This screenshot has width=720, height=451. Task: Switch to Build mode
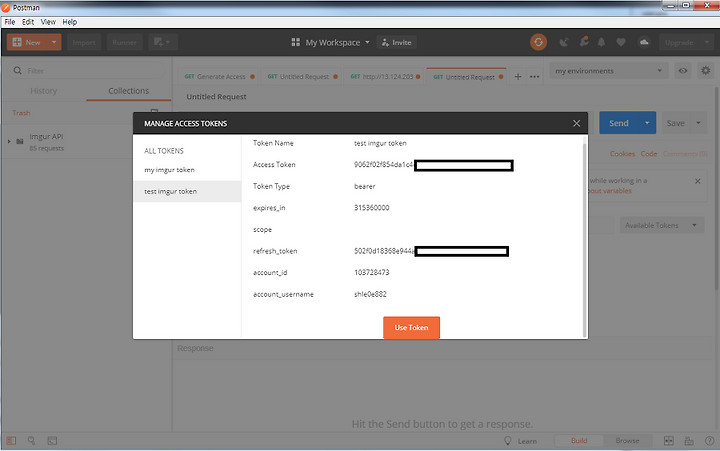579,441
